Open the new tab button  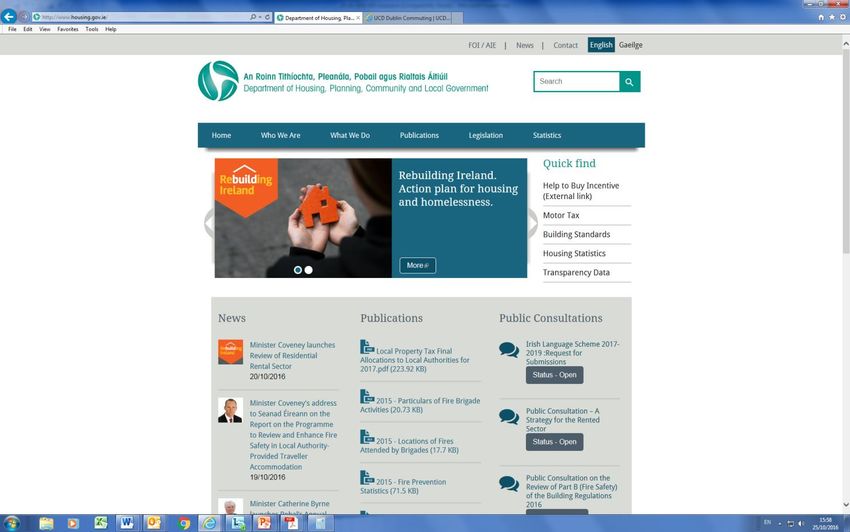point(458,18)
